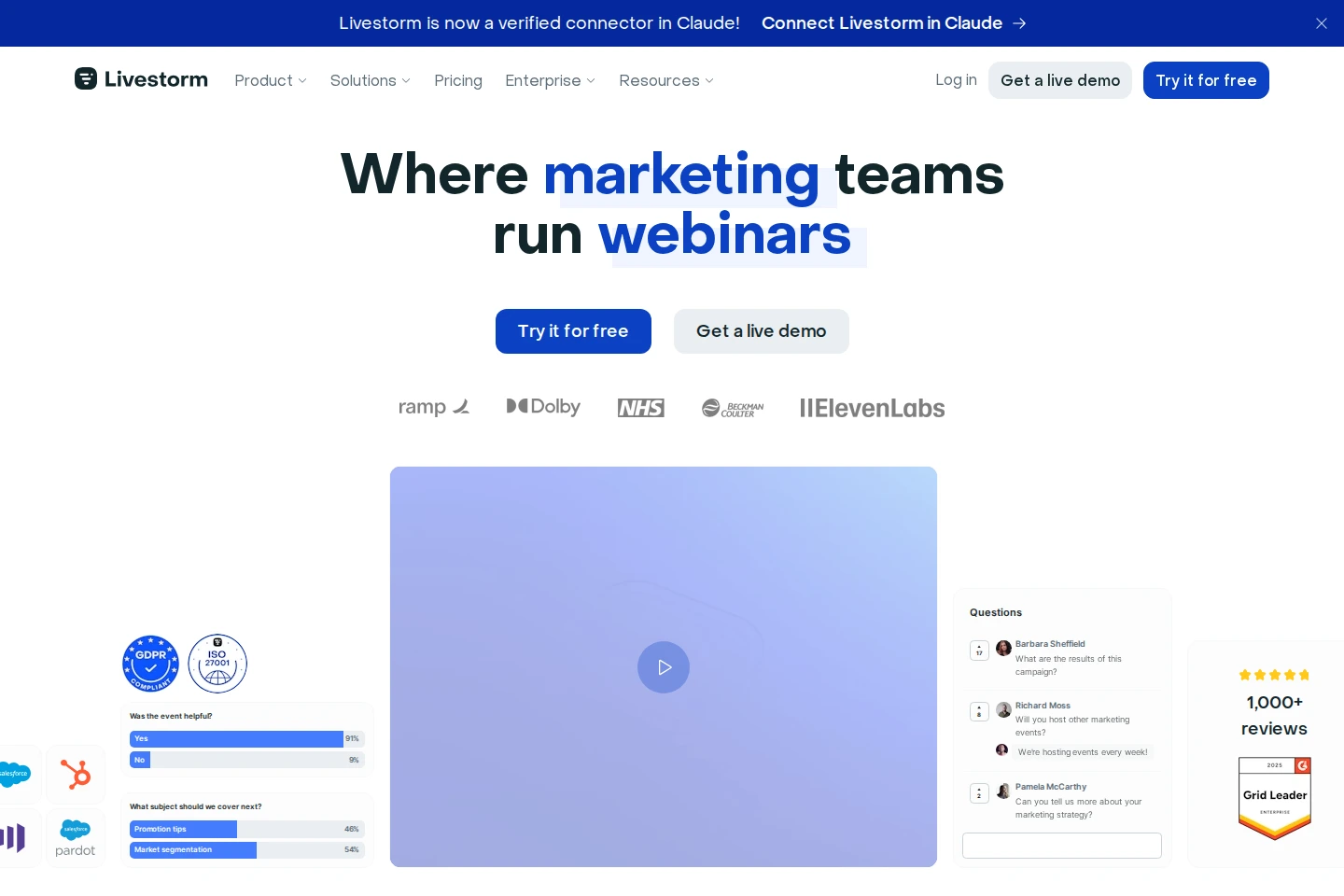Expand the Solutions menu
Image resolution: width=1344 pixels, height=896 pixels.
pyautogui.click(x=371, y=80)
